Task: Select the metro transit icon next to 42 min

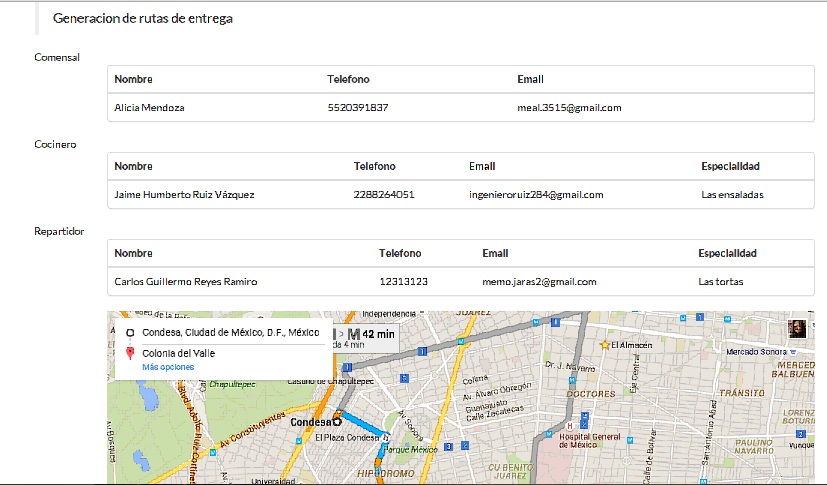Action: click(354, 334)
